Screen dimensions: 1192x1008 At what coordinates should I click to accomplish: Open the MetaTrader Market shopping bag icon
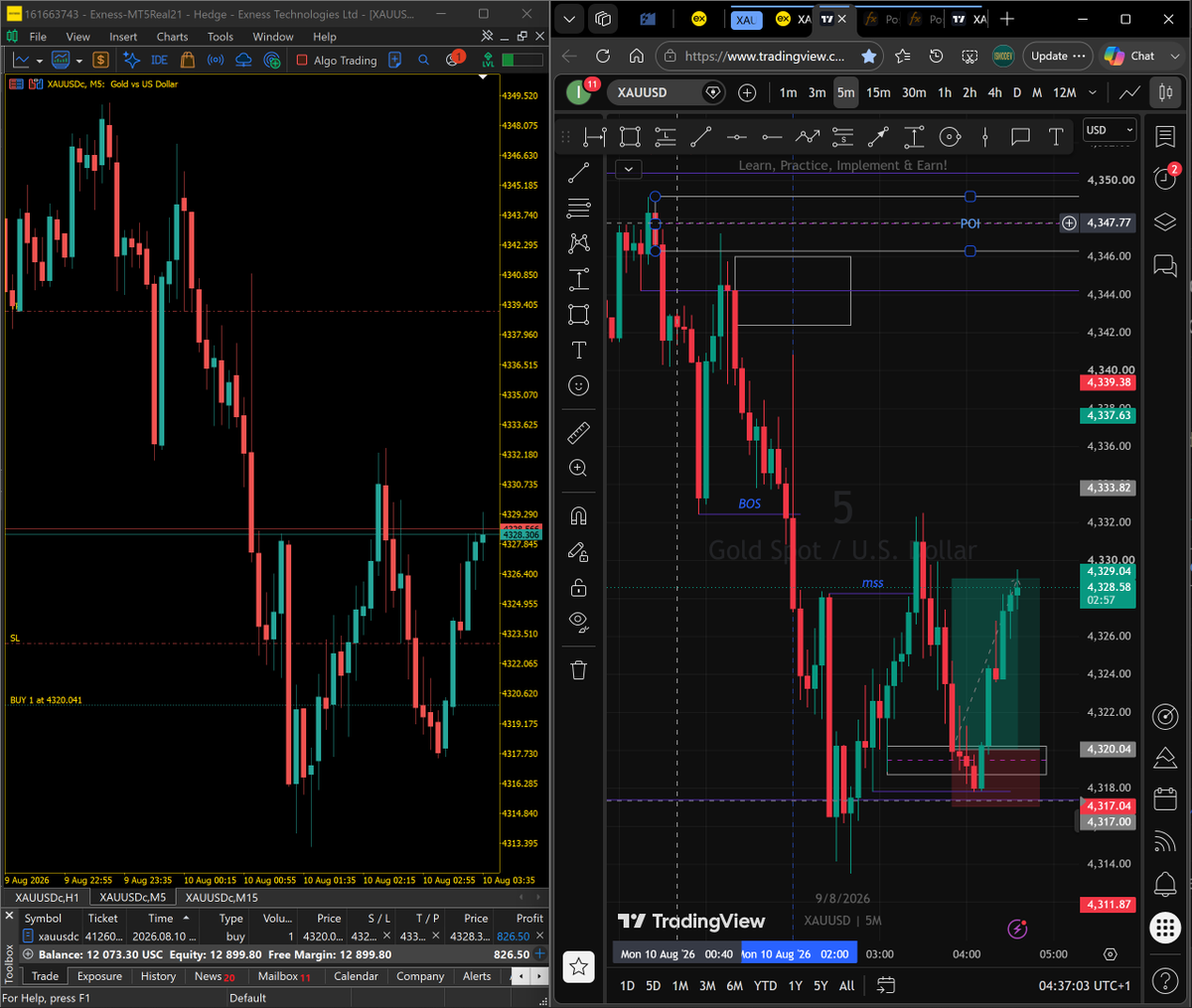click(187, 61)
